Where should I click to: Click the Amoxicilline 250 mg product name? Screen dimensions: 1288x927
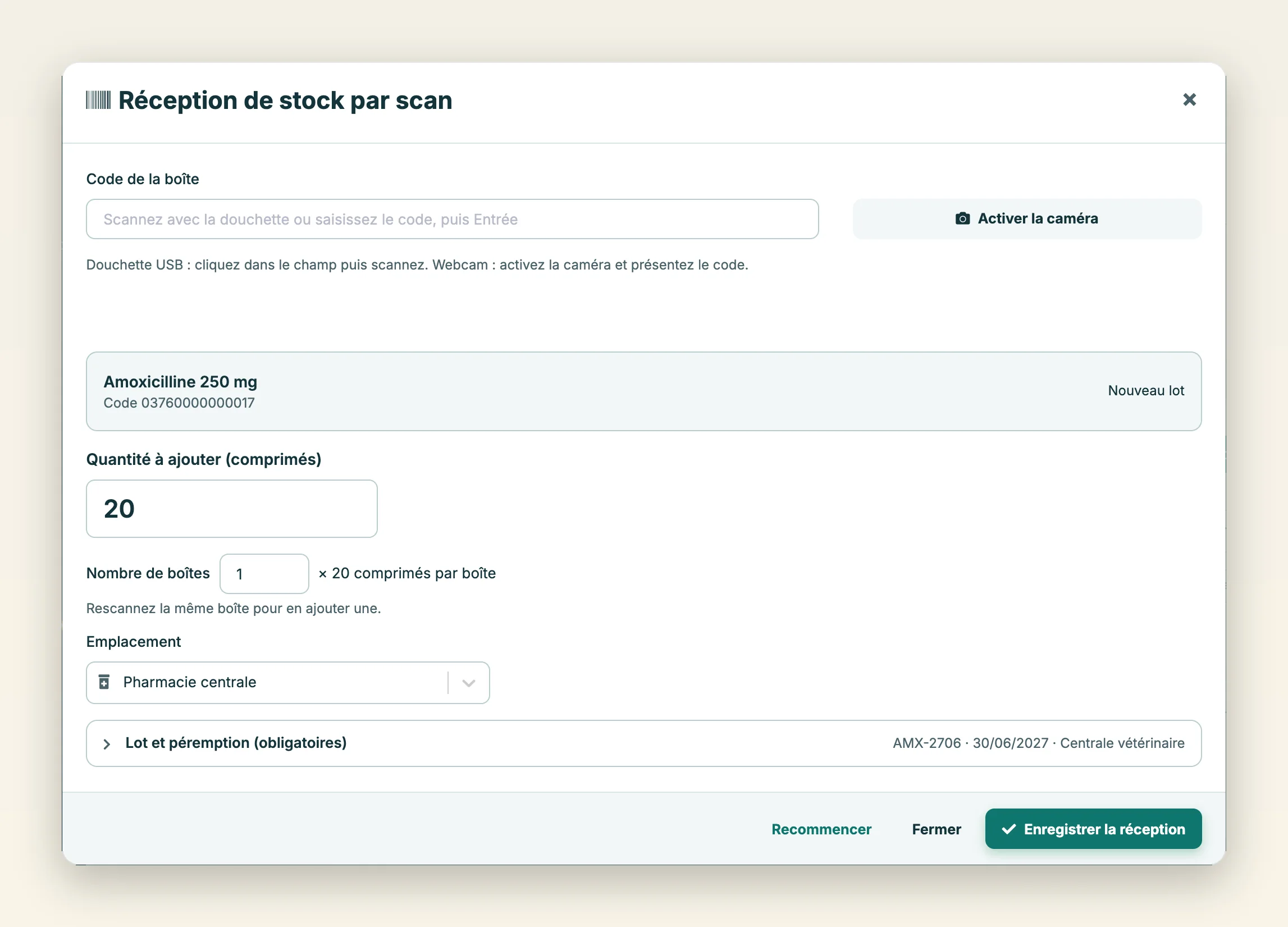tap(180, 382)
